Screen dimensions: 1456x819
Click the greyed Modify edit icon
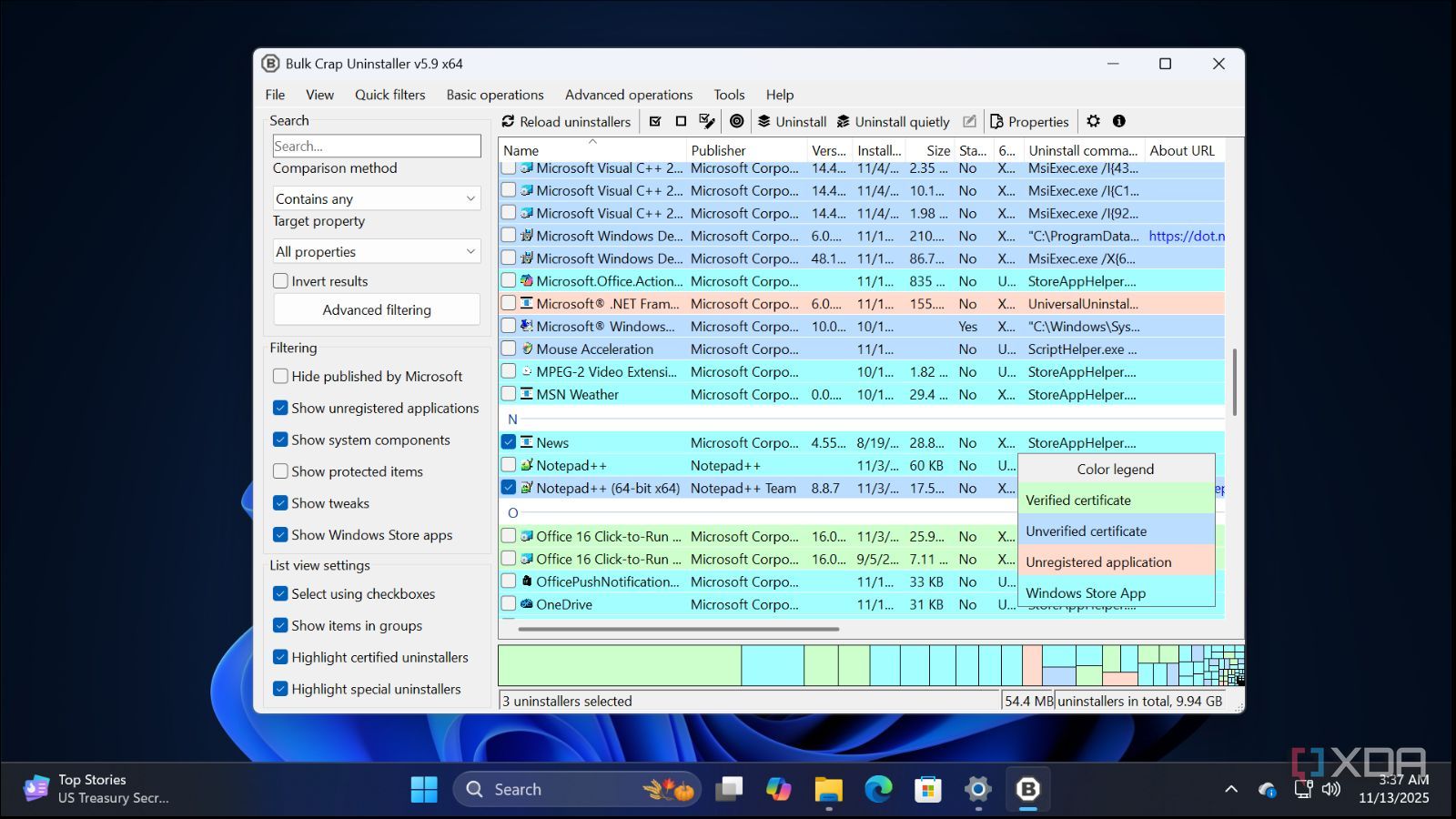969,121
